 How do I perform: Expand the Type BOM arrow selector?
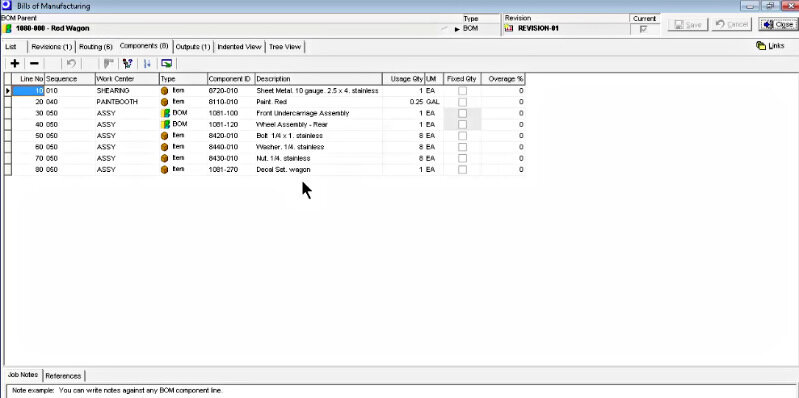pyautogui.click(x=457, y=29)
